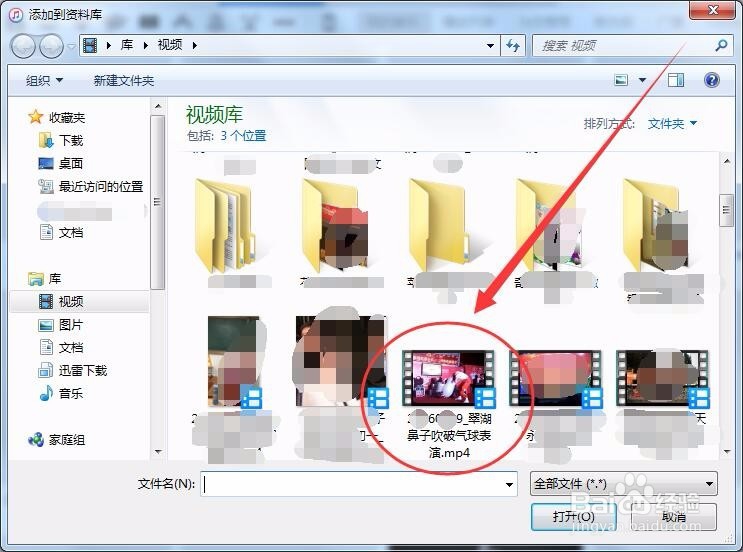The width and height of the screenshot is (743, 552).
Task: Click the 打开(O) button
Action: click(573, 516)
